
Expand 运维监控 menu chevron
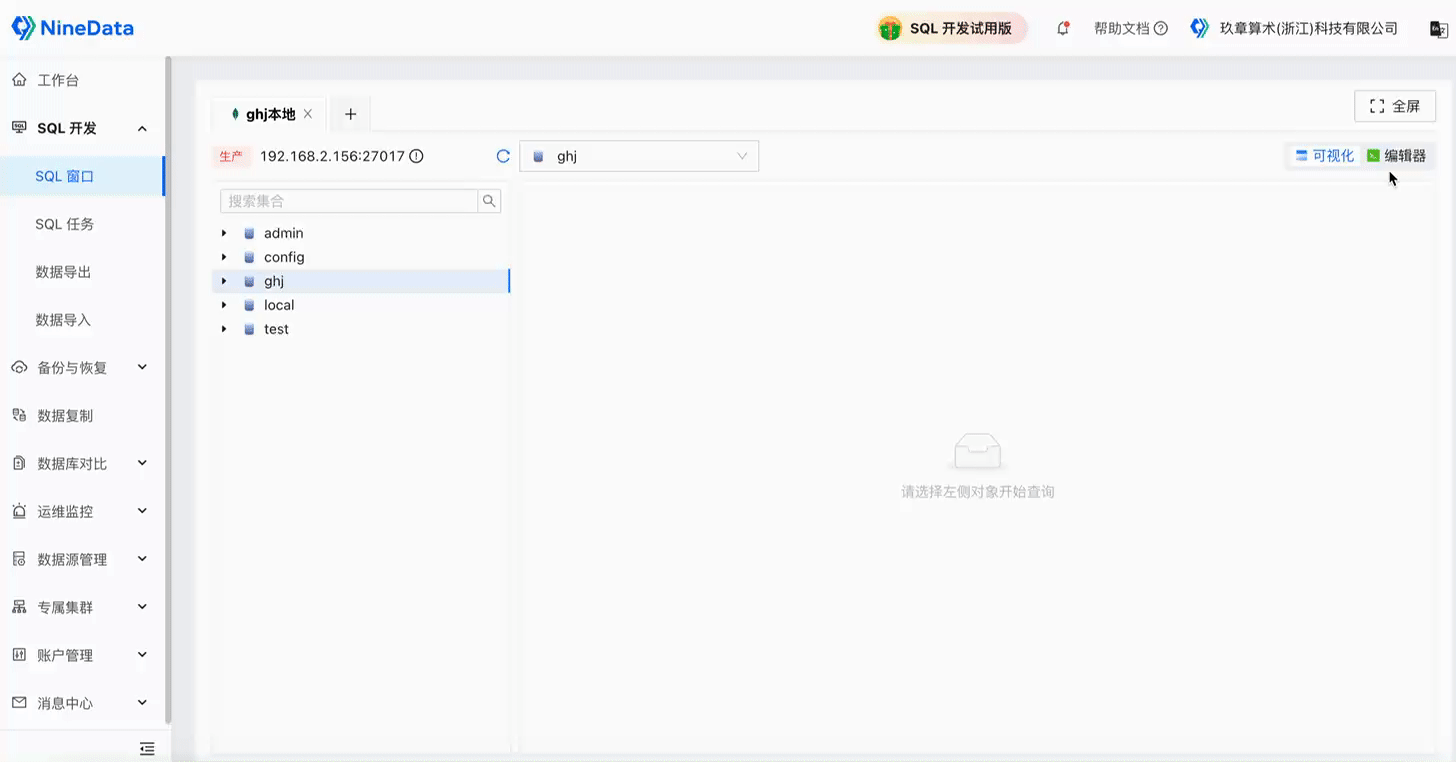click(142, 511)
